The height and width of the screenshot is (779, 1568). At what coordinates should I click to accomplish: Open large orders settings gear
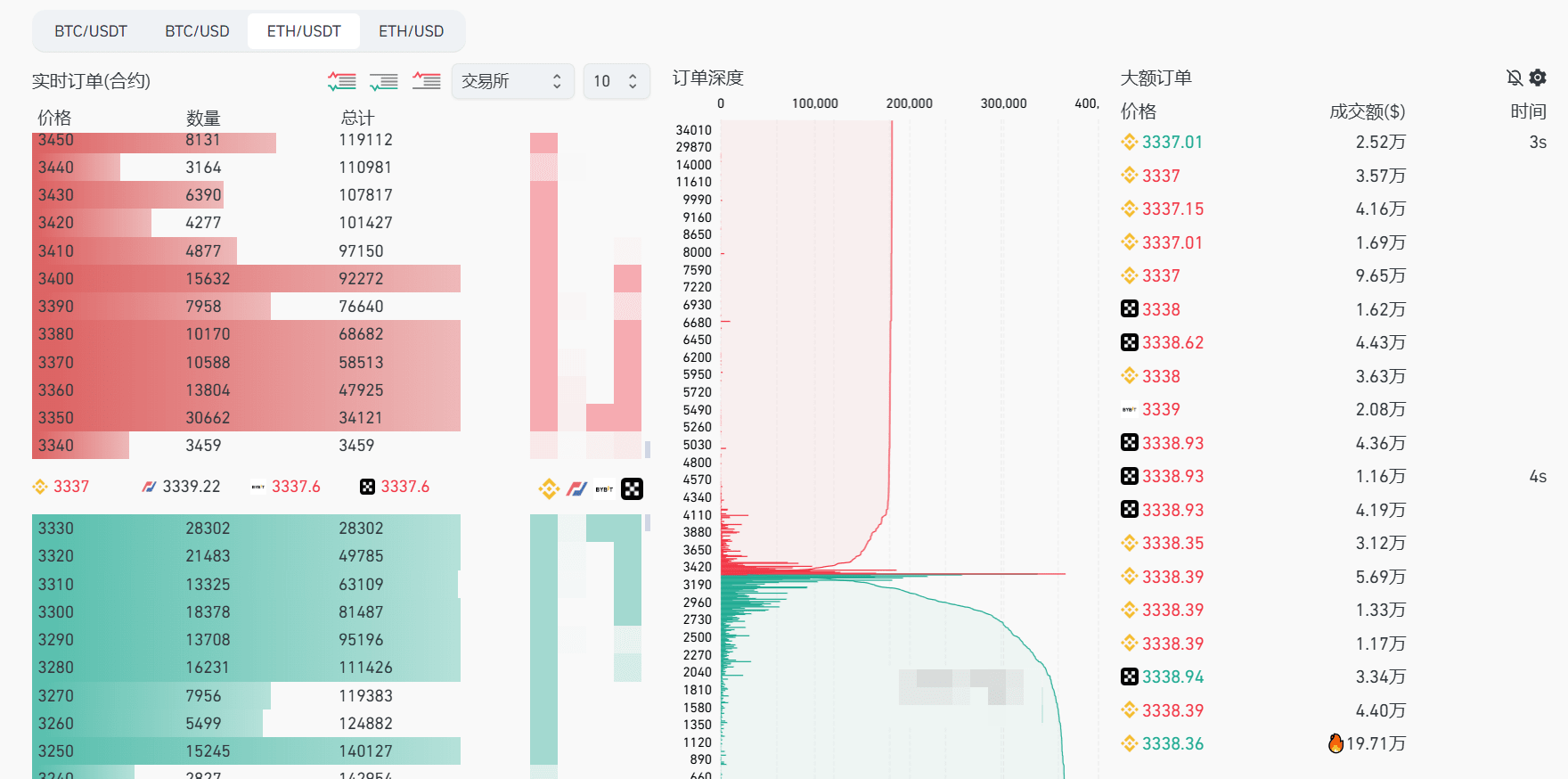(x=1538, y=78)
